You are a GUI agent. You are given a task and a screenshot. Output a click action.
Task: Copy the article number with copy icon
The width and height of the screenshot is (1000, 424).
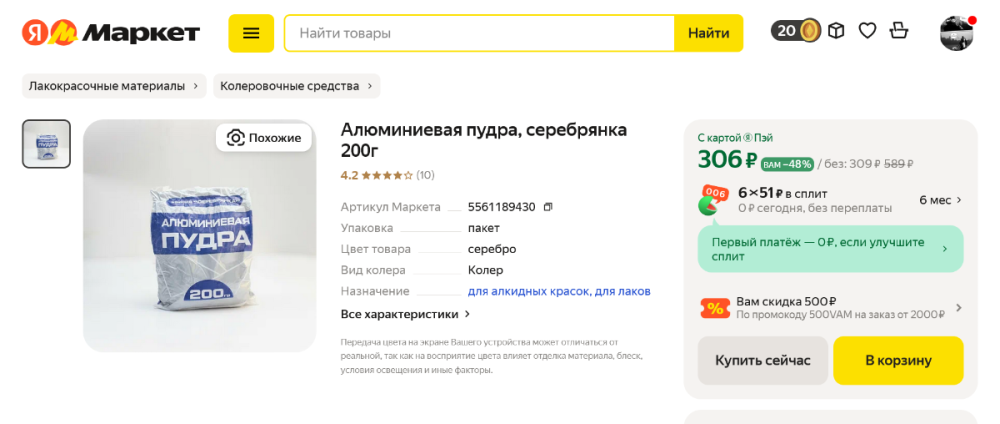point(548,207)
